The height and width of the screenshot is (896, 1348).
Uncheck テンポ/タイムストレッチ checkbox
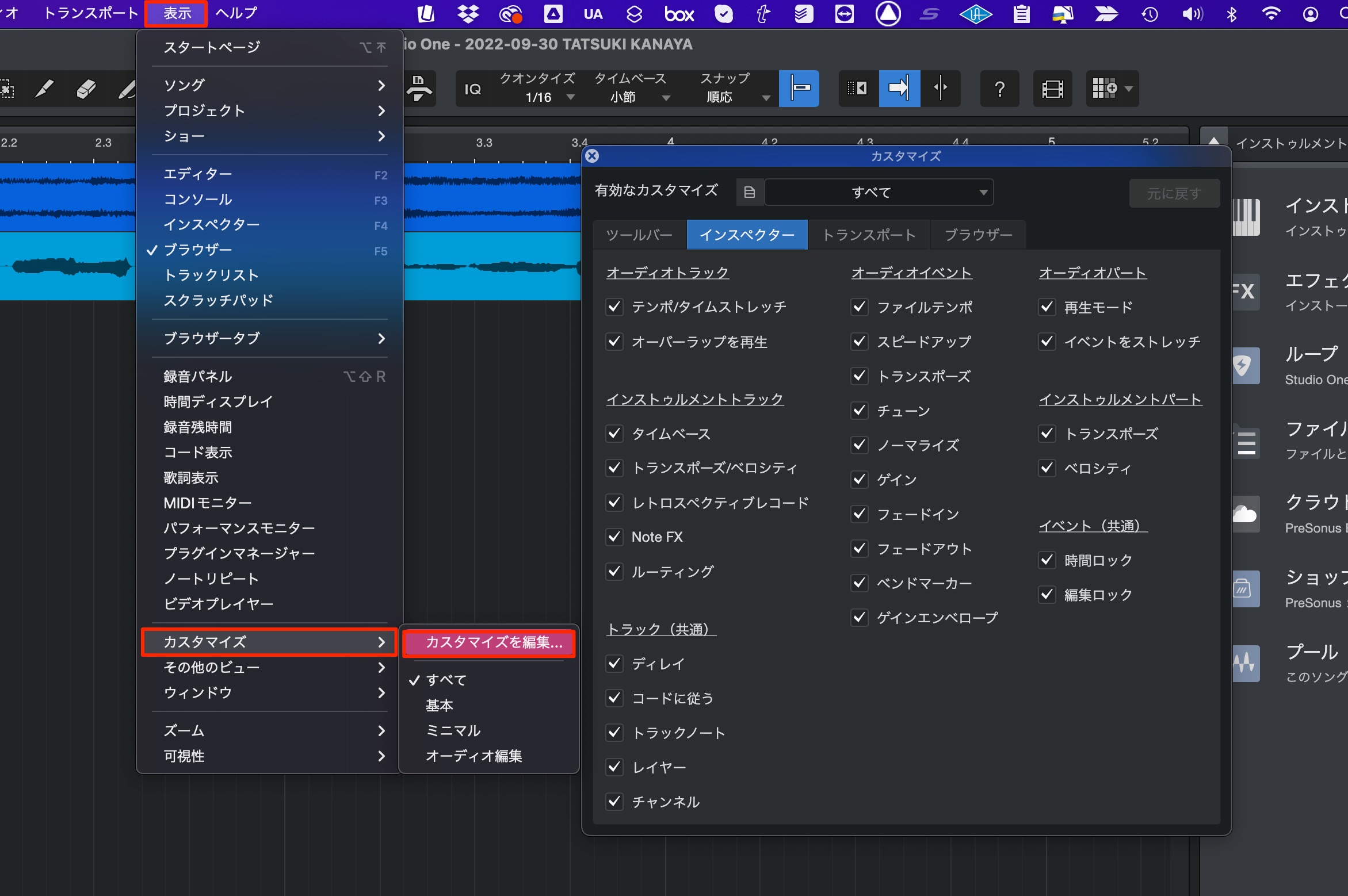(614, 307)
